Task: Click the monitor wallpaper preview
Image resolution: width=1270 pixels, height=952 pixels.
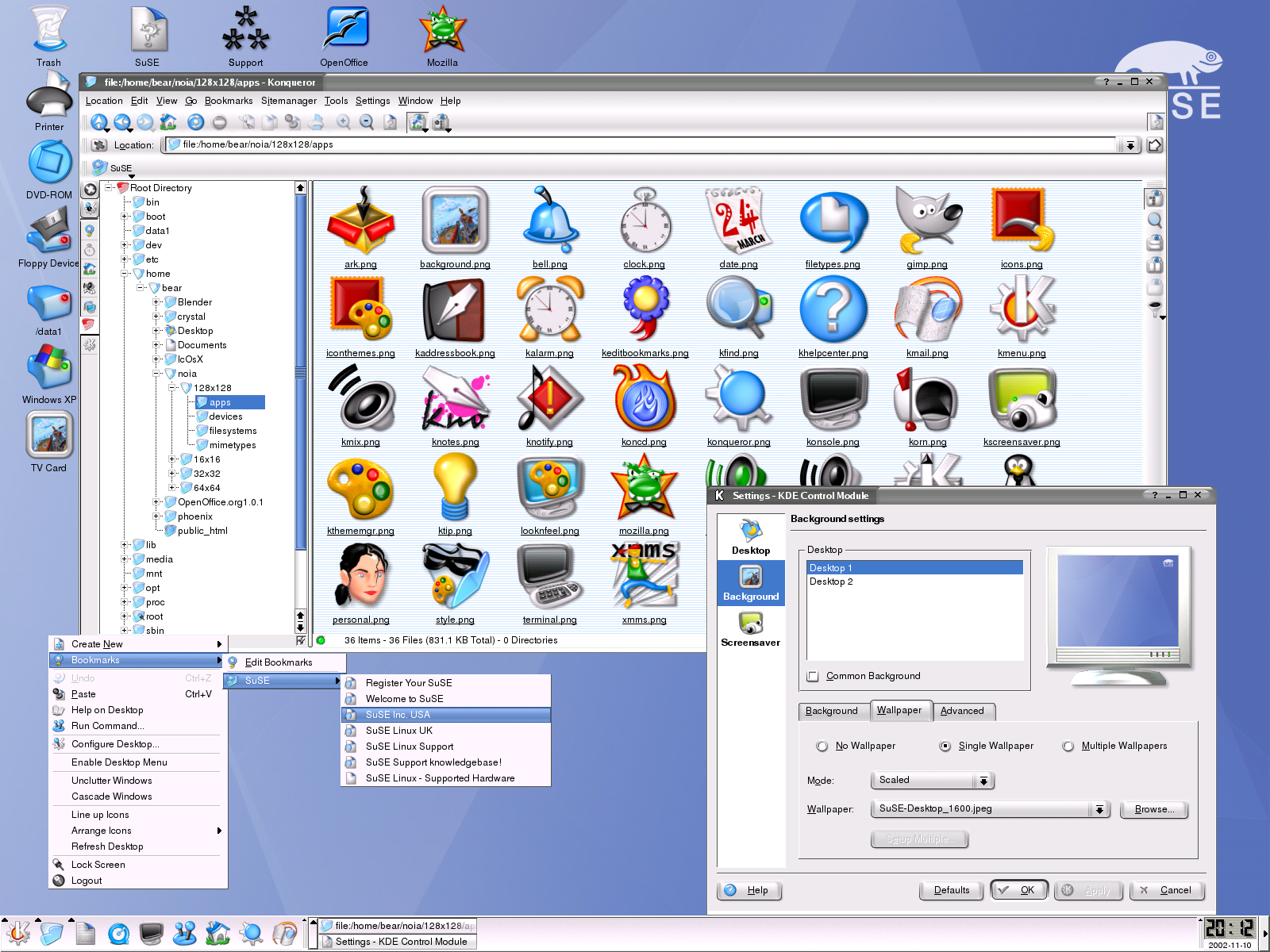Action: (x=1118, y=601)
